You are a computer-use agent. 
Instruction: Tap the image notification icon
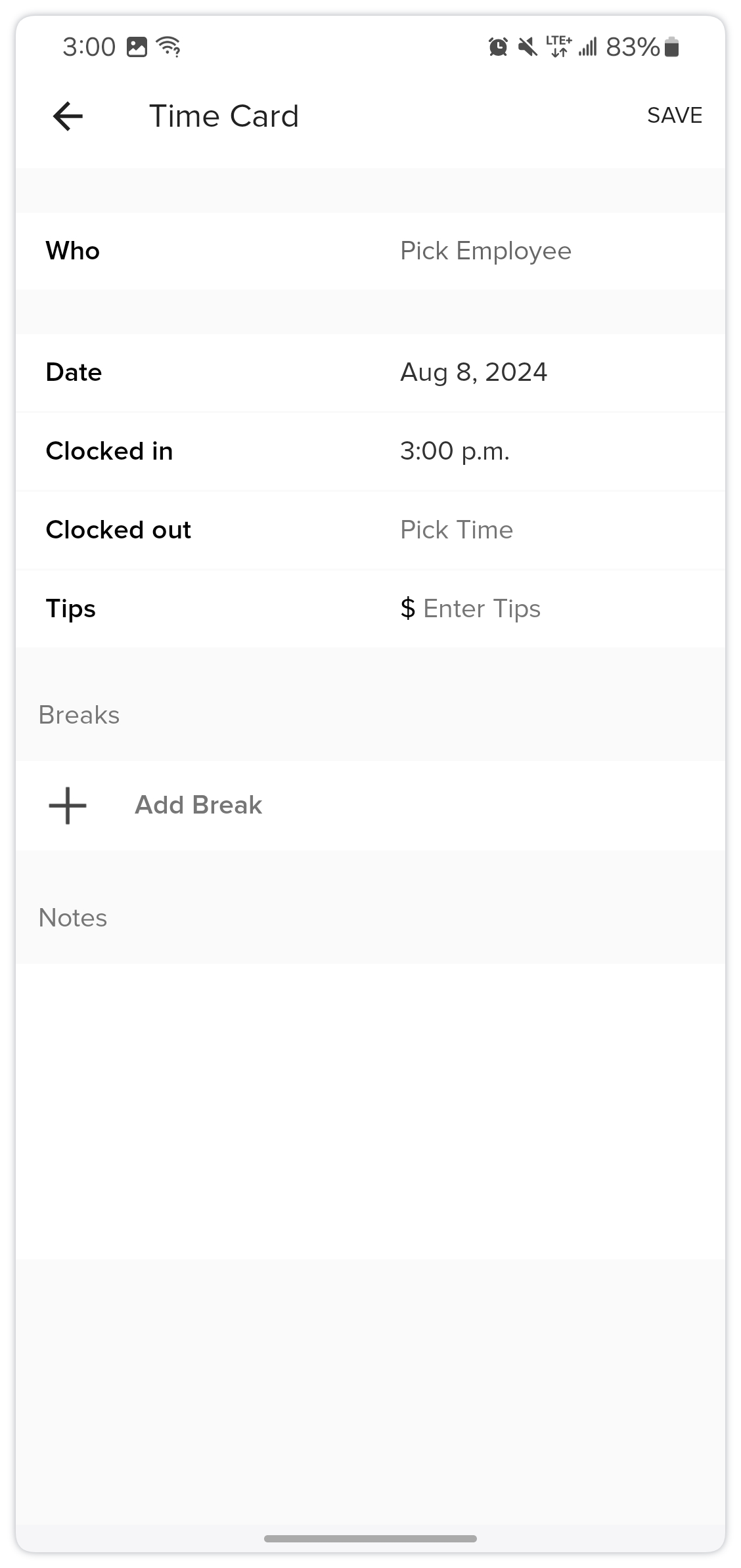click(x=137, y=47)
